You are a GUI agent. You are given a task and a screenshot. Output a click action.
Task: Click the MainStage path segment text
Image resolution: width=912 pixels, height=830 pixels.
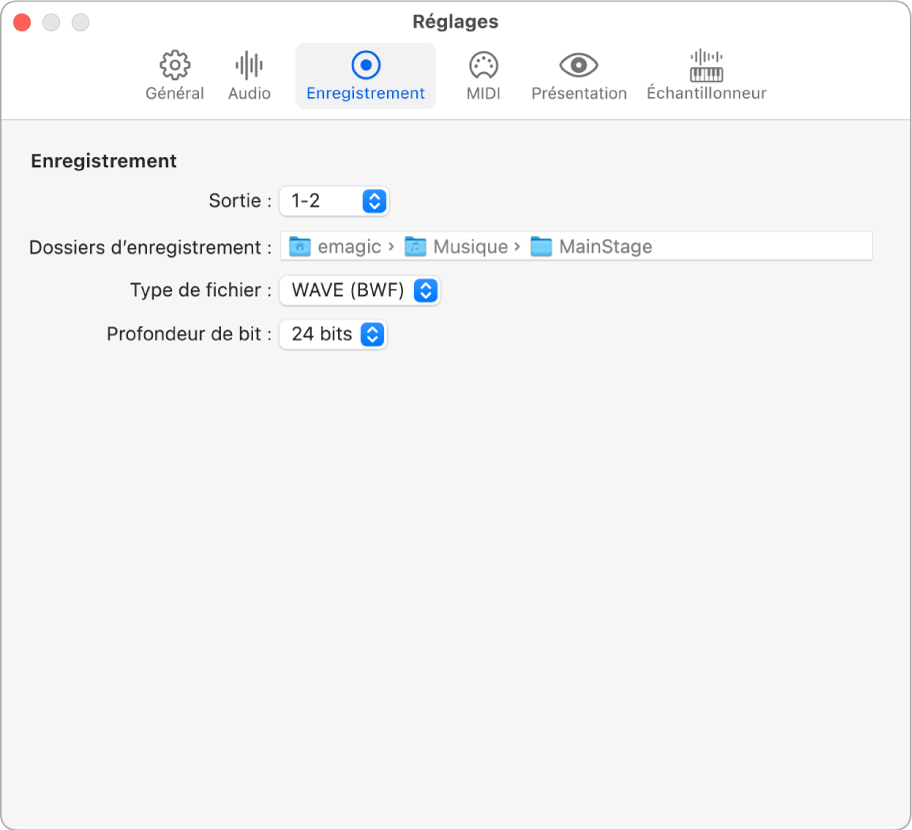[x=605, y=247]
